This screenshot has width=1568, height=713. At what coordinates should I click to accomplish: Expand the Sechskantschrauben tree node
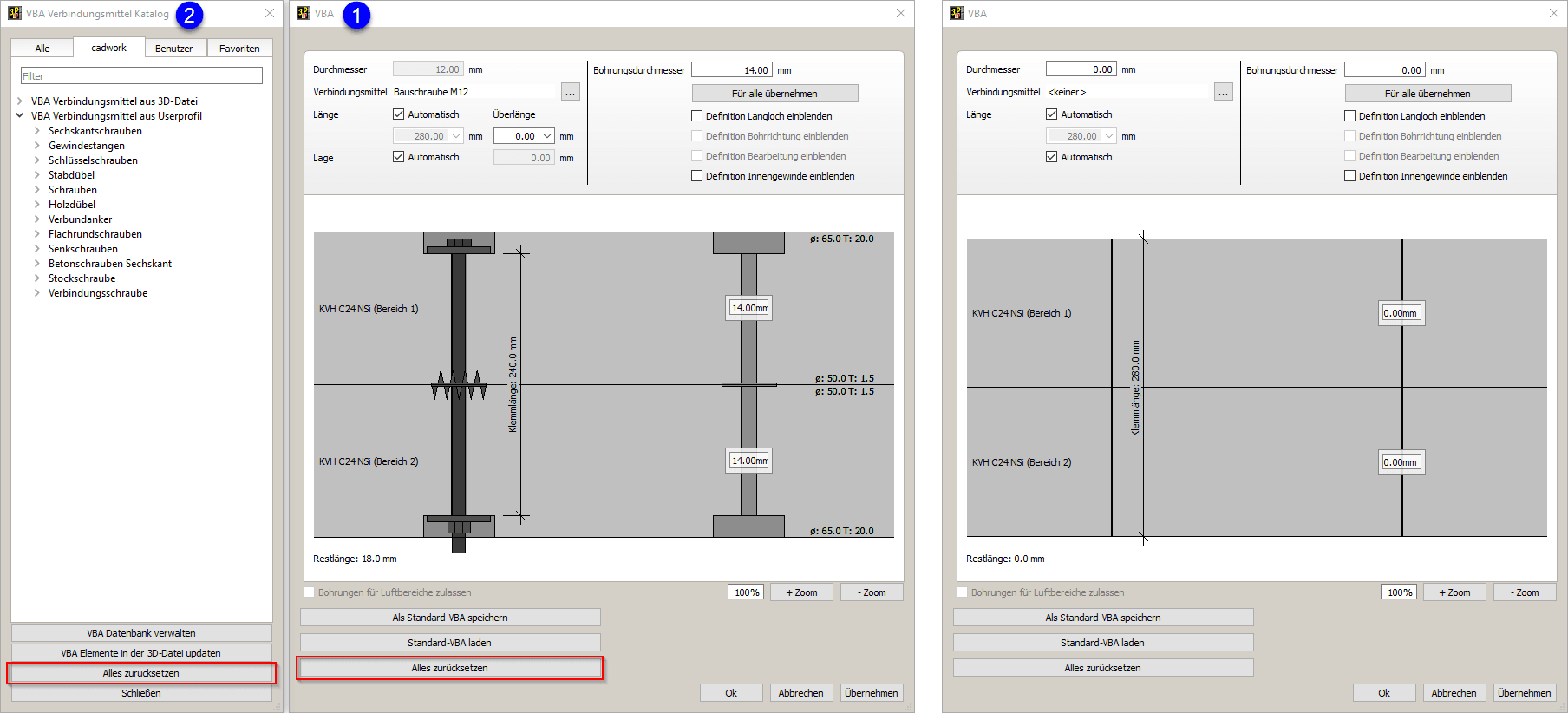37,131
